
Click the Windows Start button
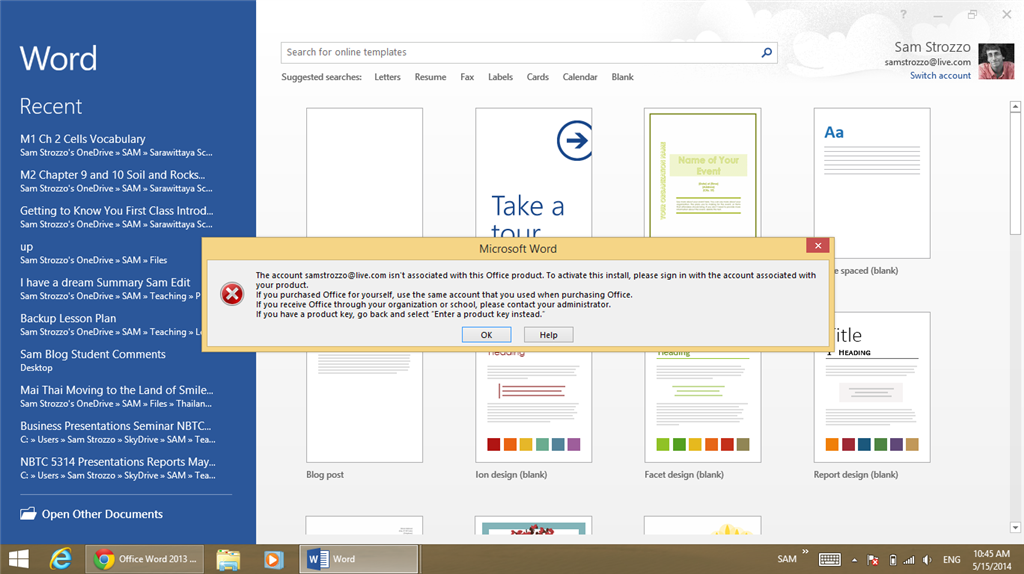coord(18,559)
